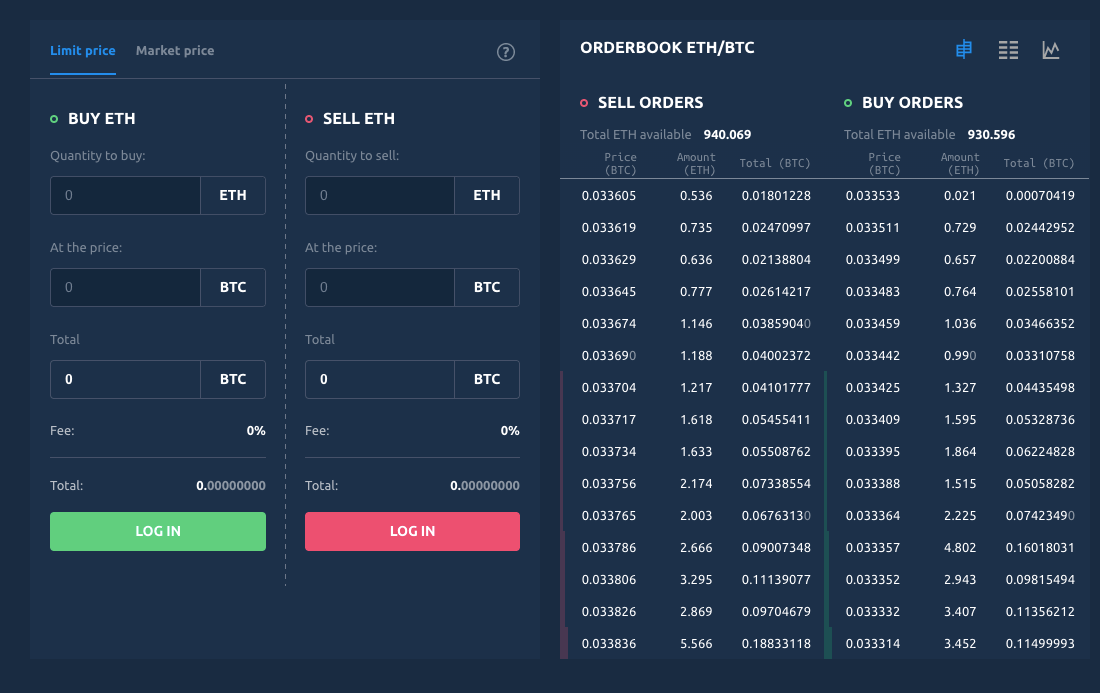
Task: Select sell order at price 0.033836
Action: pos(692,643)
